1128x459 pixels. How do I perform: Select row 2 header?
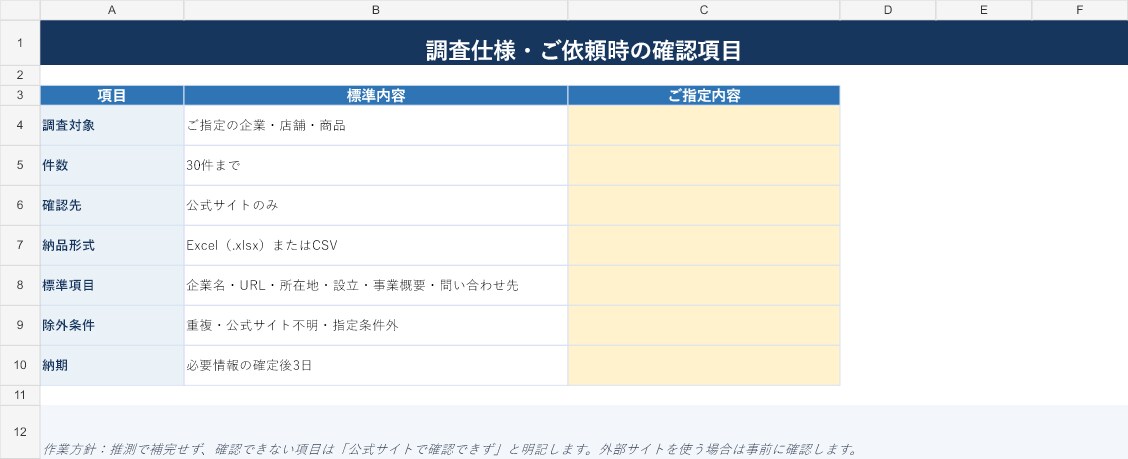[19, 75]
